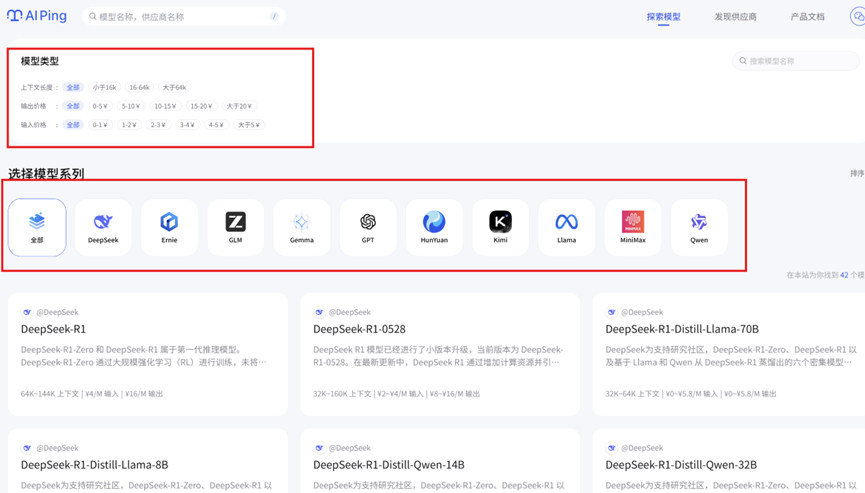Viewport: 865px width, 493px height.
Task: Select 全部 for 上下文长度 filter
Action: (73, 87)
